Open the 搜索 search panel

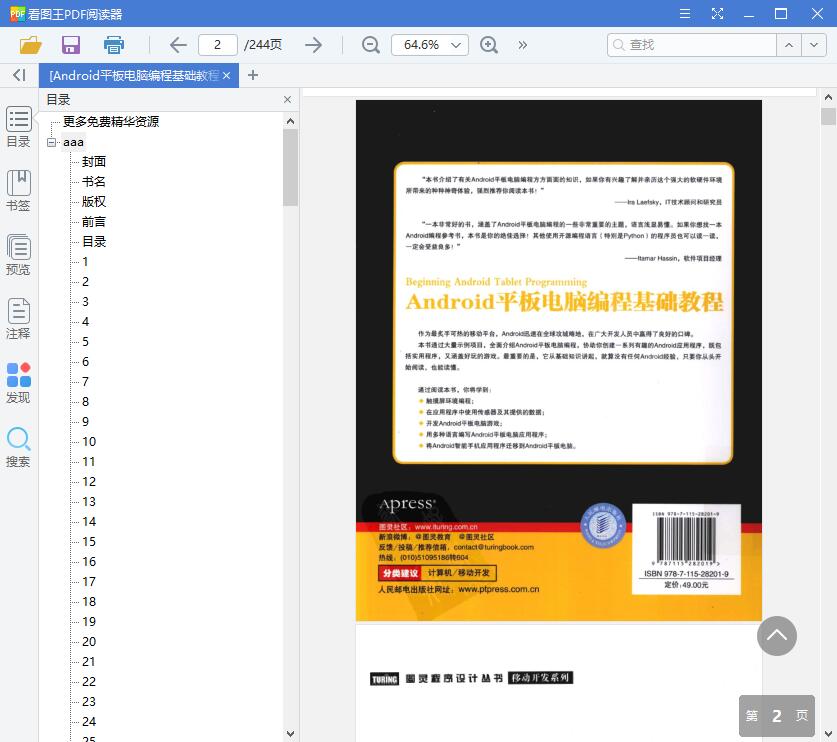(x=18, y=445)
